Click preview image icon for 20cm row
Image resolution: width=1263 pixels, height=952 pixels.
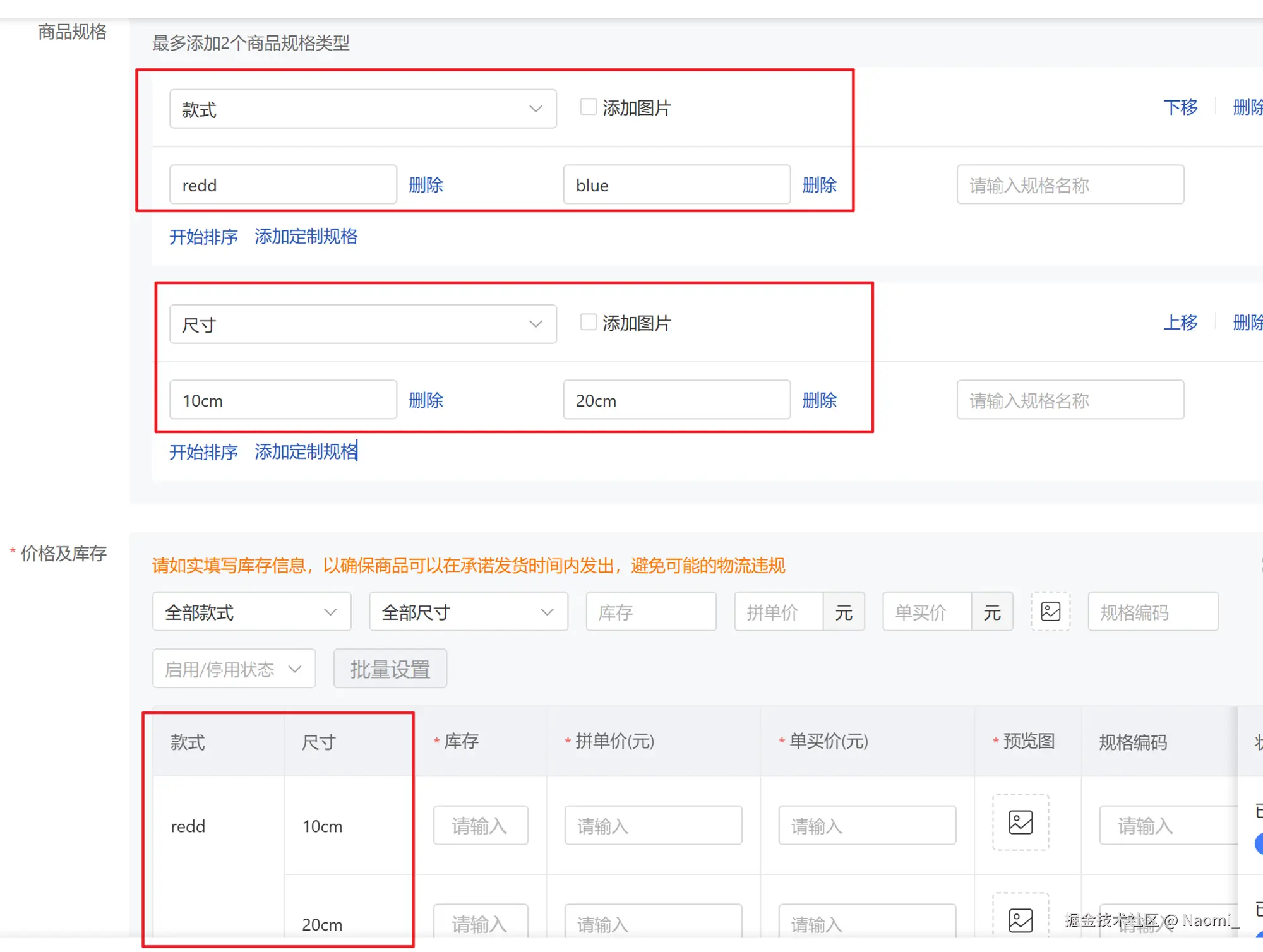pyautogui.click(x=1020, y=920)
